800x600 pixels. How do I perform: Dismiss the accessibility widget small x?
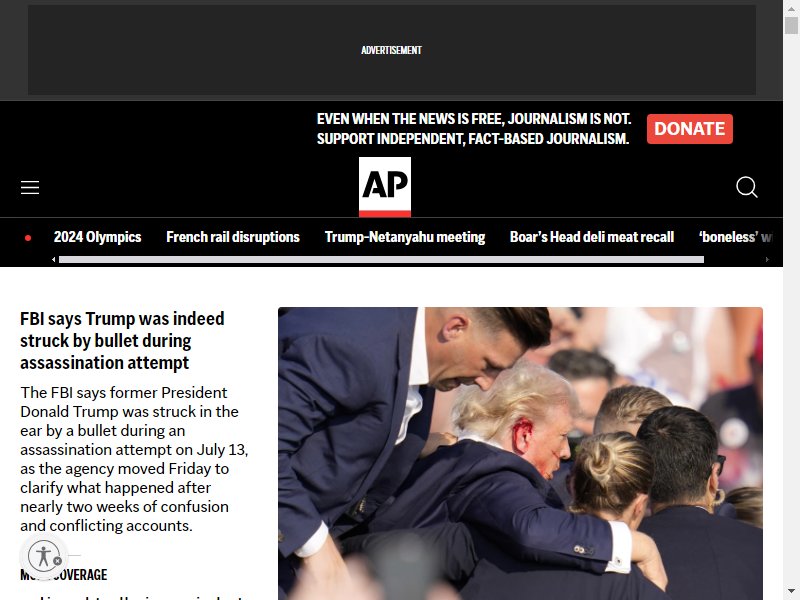pyautogui.click(x=58, y=561)
